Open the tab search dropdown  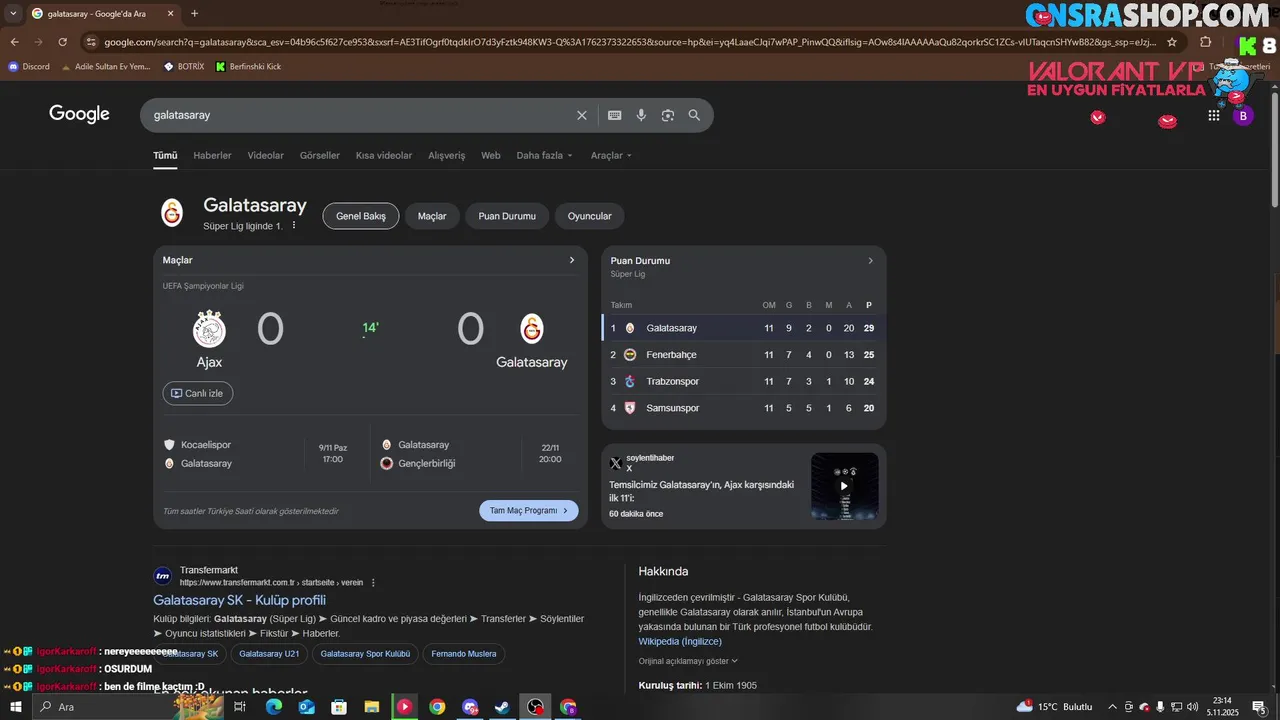(13, 13)
